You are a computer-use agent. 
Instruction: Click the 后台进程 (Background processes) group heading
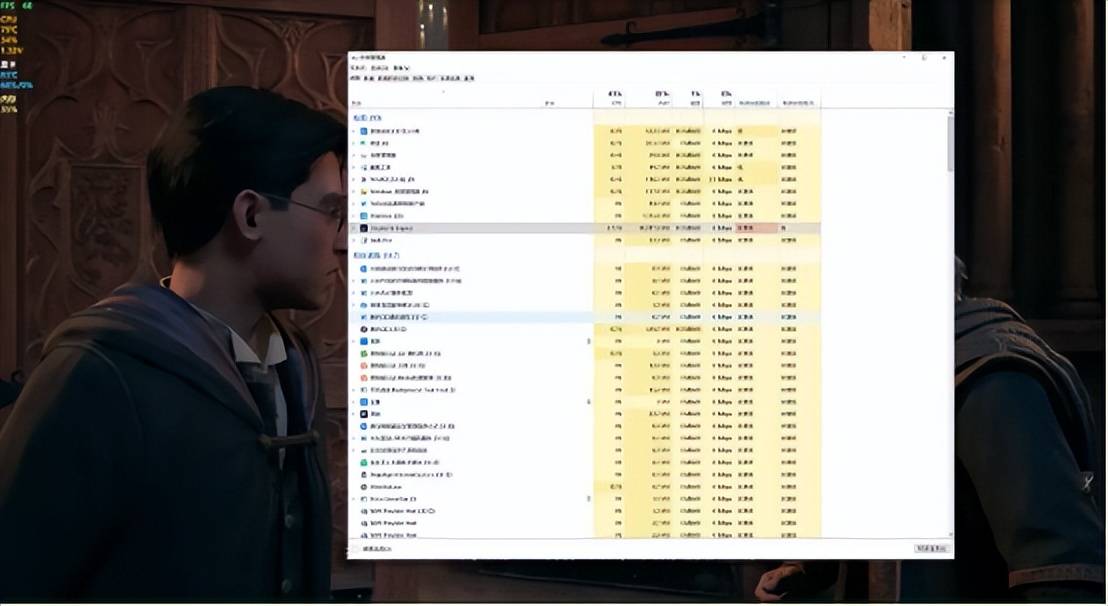[376, 255]
